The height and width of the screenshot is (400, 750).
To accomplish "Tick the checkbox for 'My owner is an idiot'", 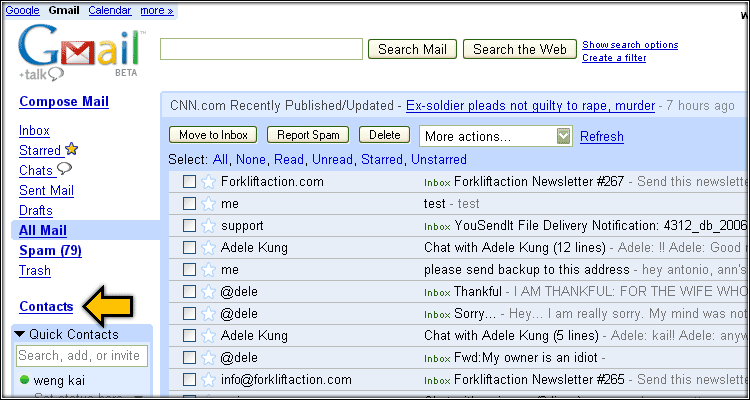I will (x=189, y=358).
